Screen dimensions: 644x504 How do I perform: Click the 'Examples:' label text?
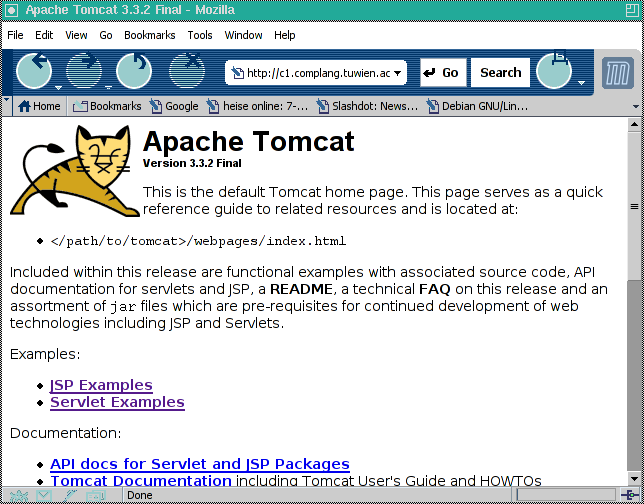(x=45, y=354)
